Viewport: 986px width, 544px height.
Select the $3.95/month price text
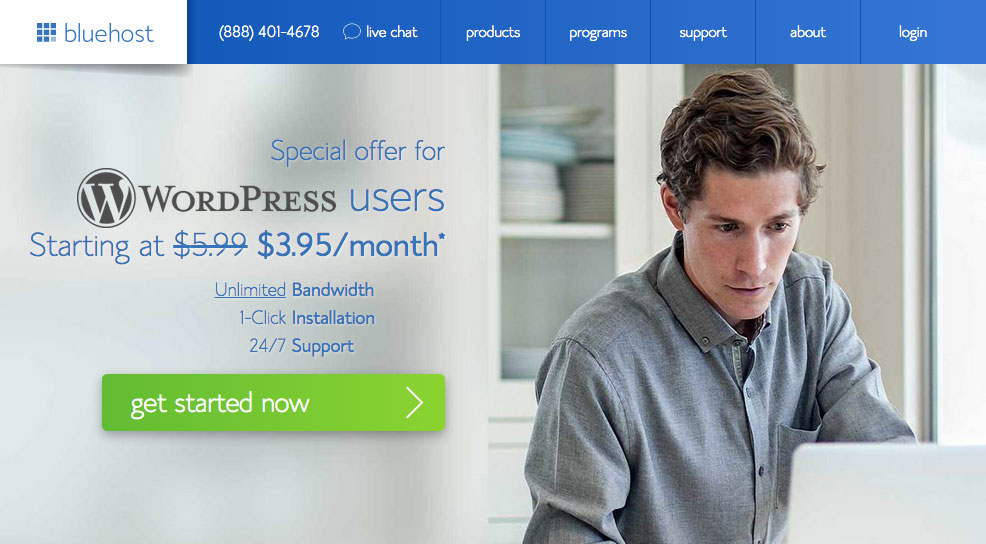pos(351,245)
